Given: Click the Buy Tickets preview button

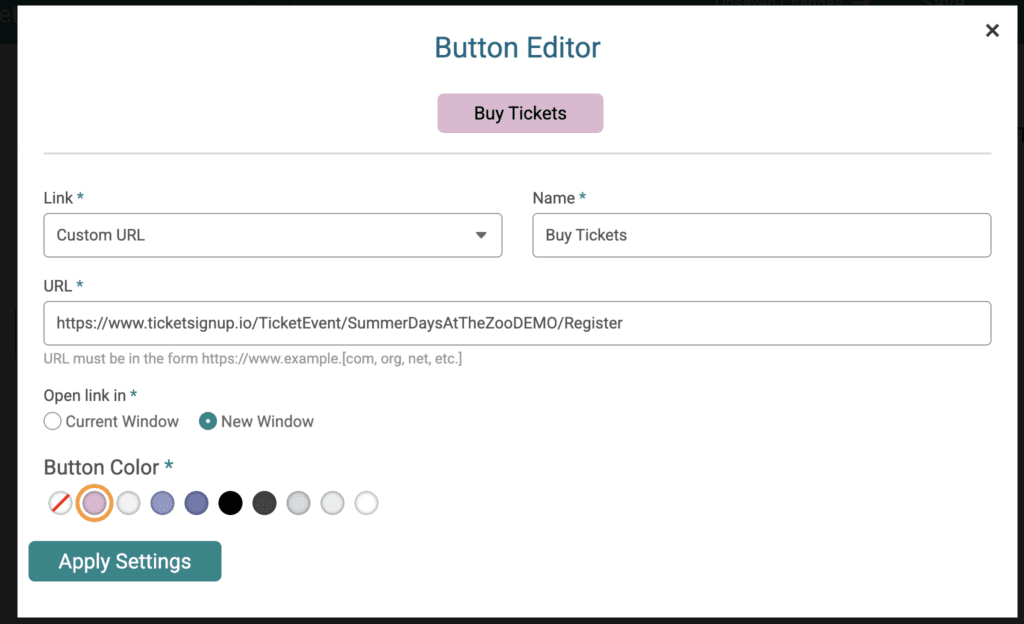Looking at the screenshot, I should point(520,113).
